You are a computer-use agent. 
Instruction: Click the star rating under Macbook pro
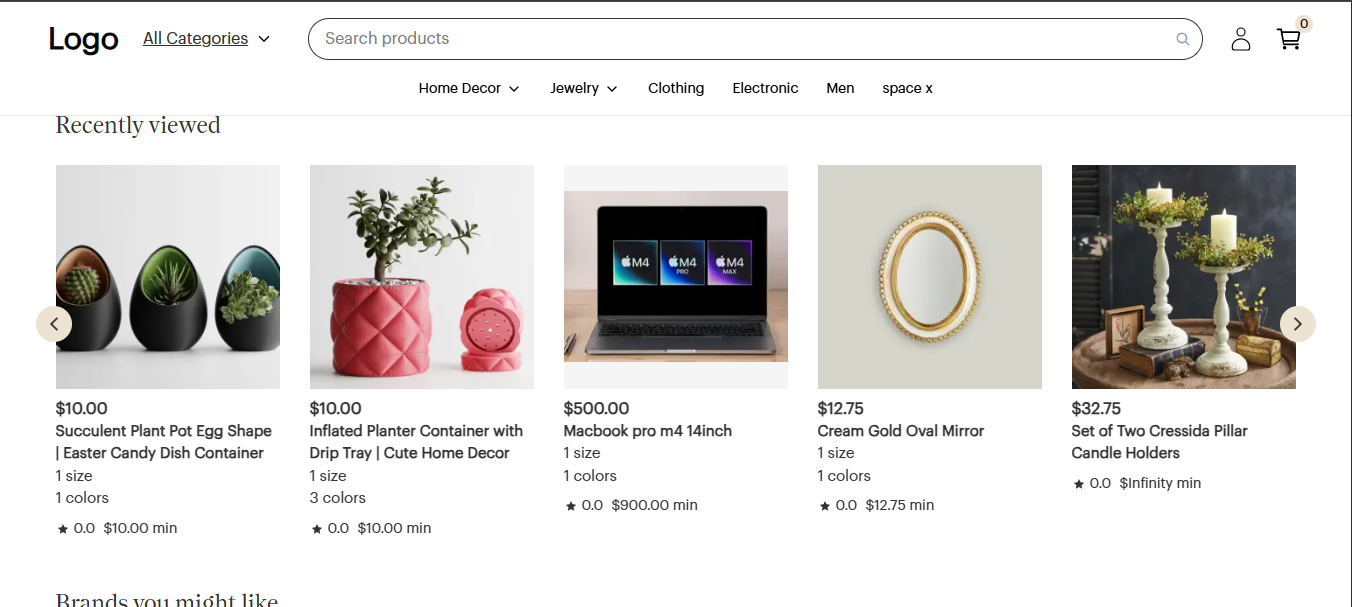pyautogui.click(x=585, y=505)
